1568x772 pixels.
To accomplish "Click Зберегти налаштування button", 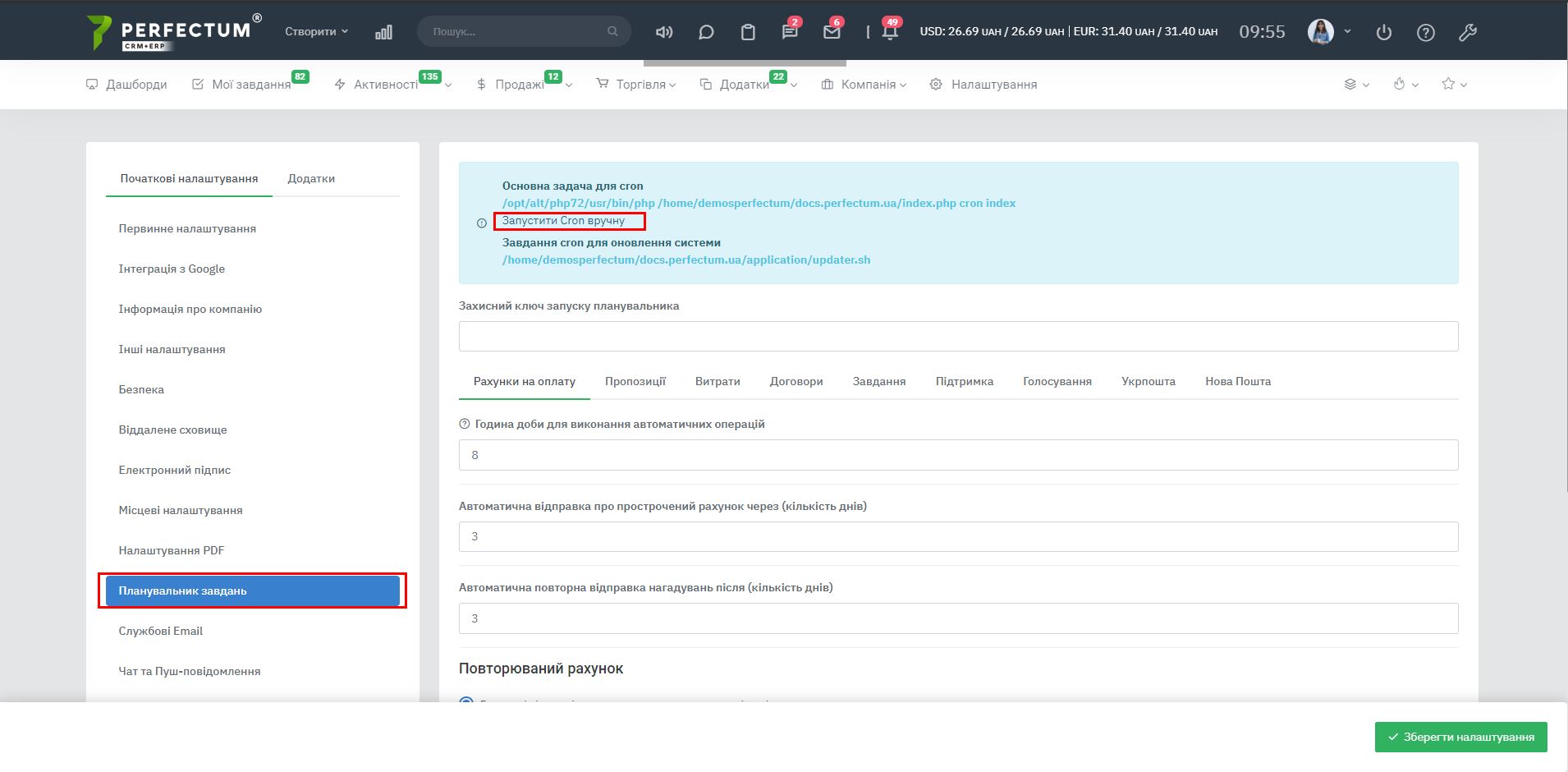I will point(1460,737).
